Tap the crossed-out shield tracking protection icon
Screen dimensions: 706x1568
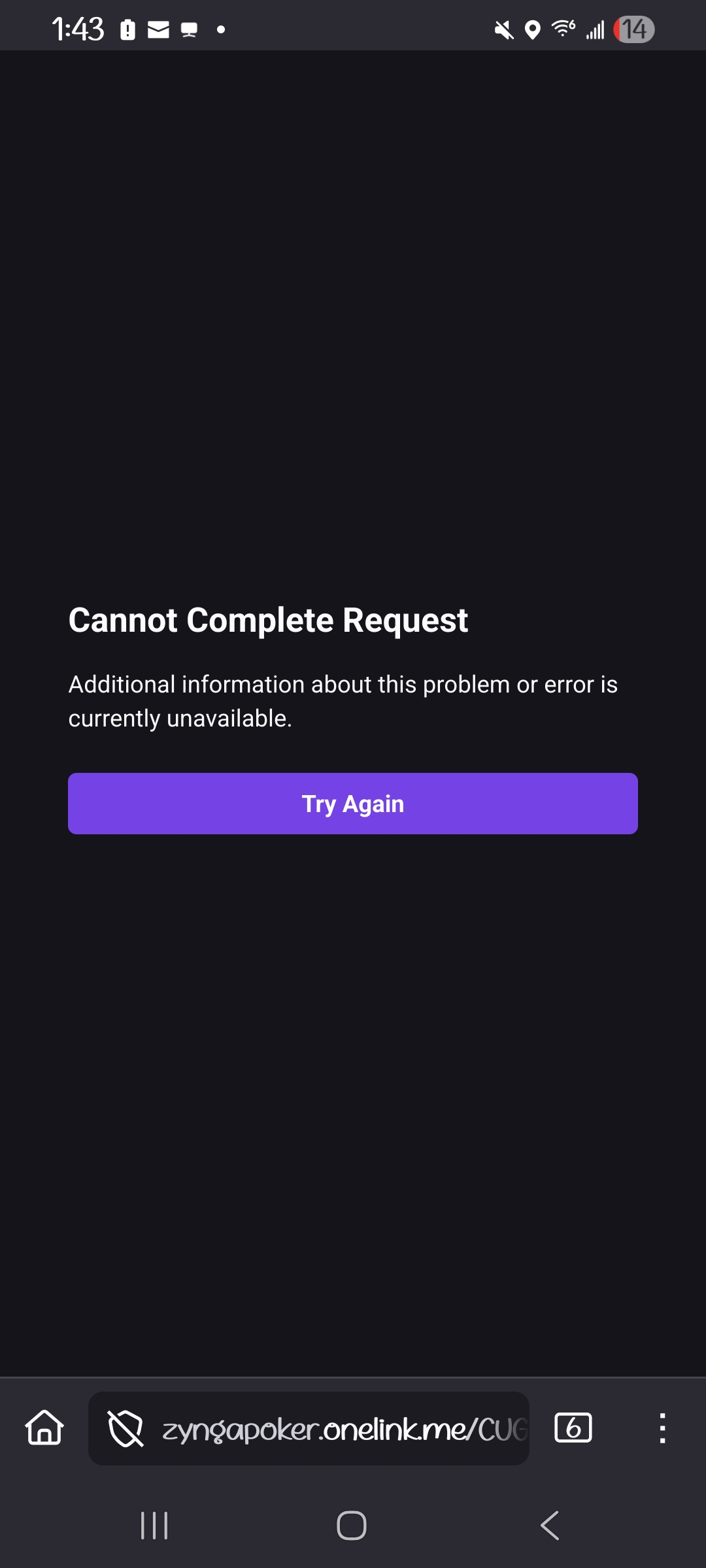tap(126, 1429)
